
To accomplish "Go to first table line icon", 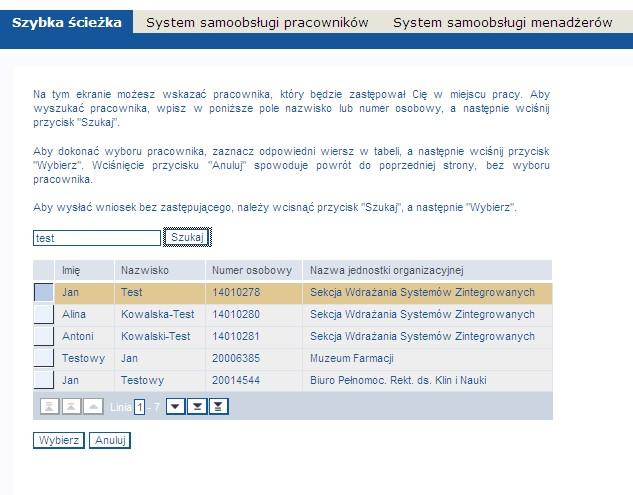I will tap(50, 407).
